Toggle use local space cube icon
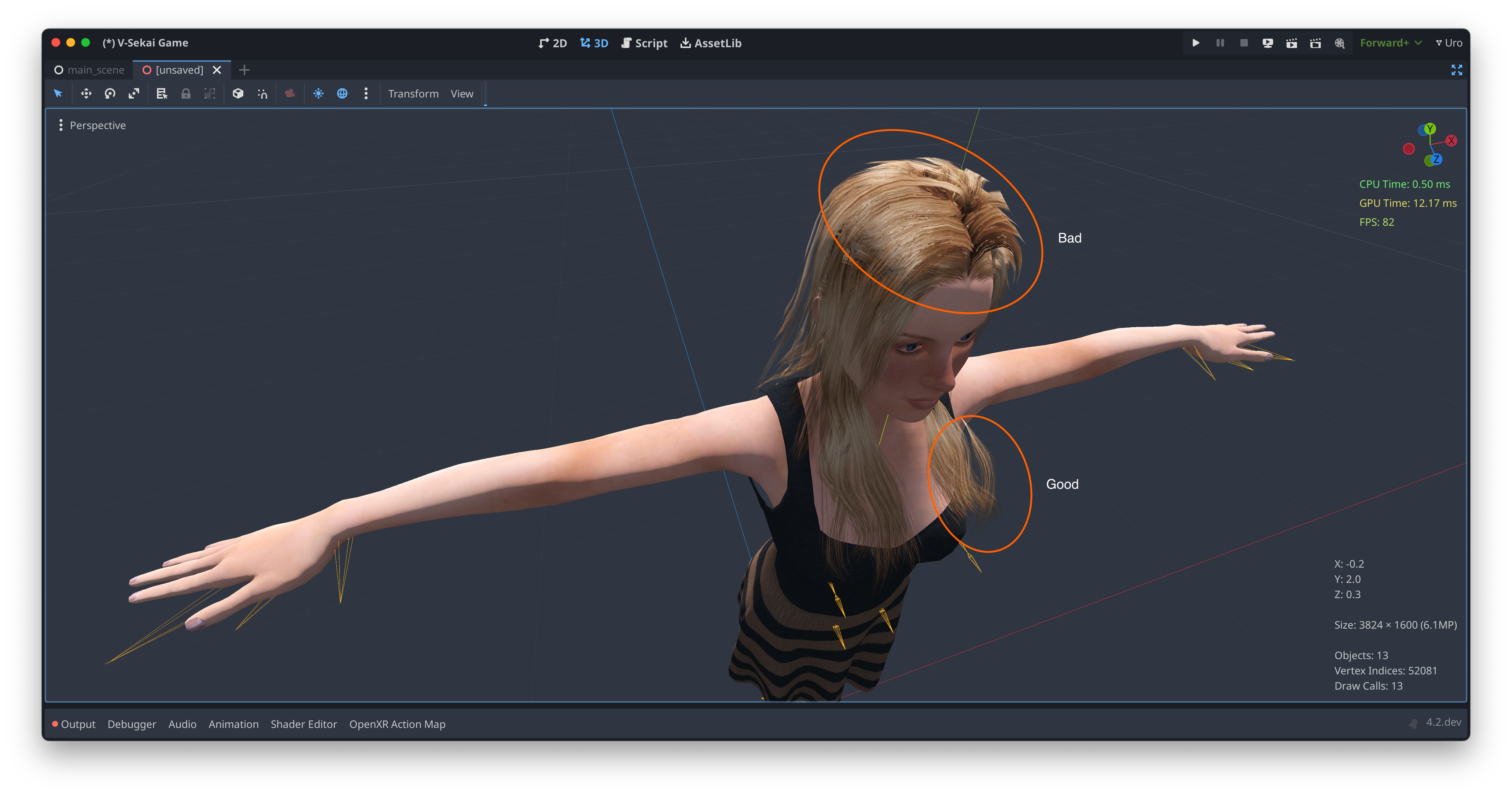The width and height of the screenshot is (1512, 796). 238,93
